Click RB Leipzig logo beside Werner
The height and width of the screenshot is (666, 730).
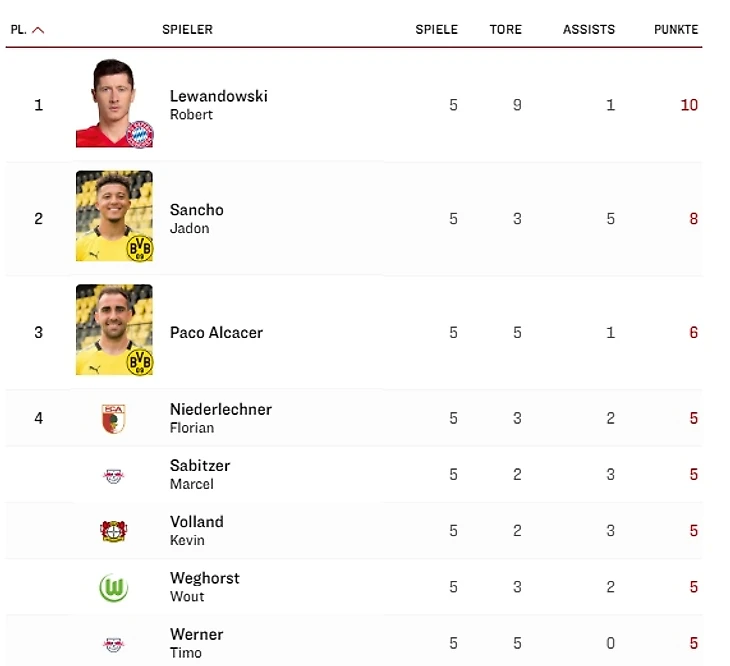click(x=114, y=644)
